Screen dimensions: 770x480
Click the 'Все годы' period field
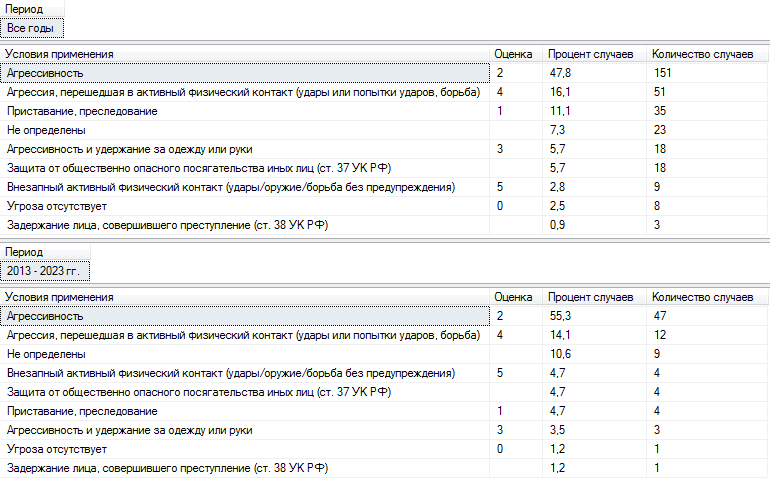click(x=34, y=28)
